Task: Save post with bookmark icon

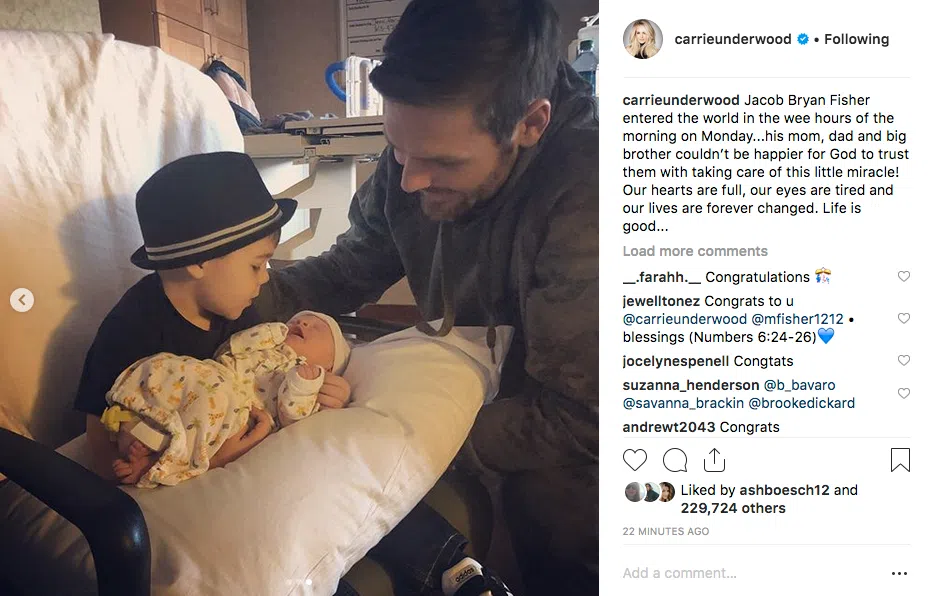Action: [x=900, y=460]
